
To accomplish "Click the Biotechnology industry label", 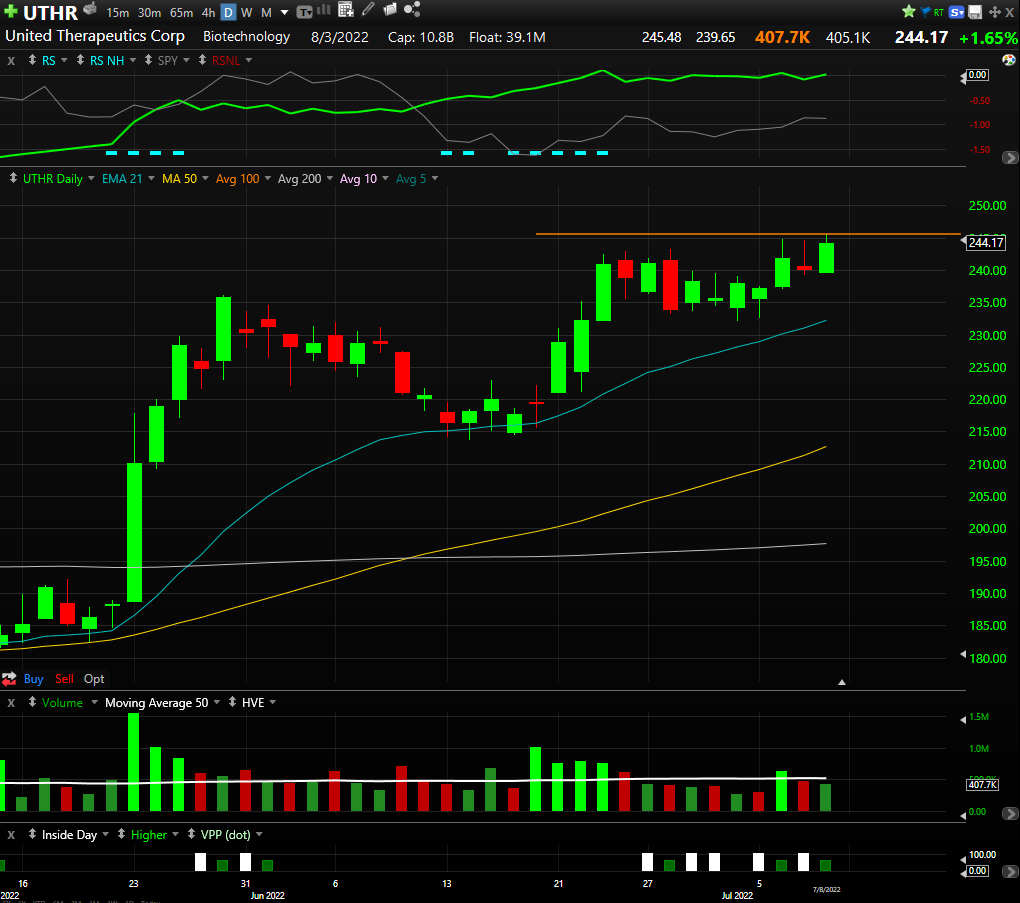I will point(247,36).
